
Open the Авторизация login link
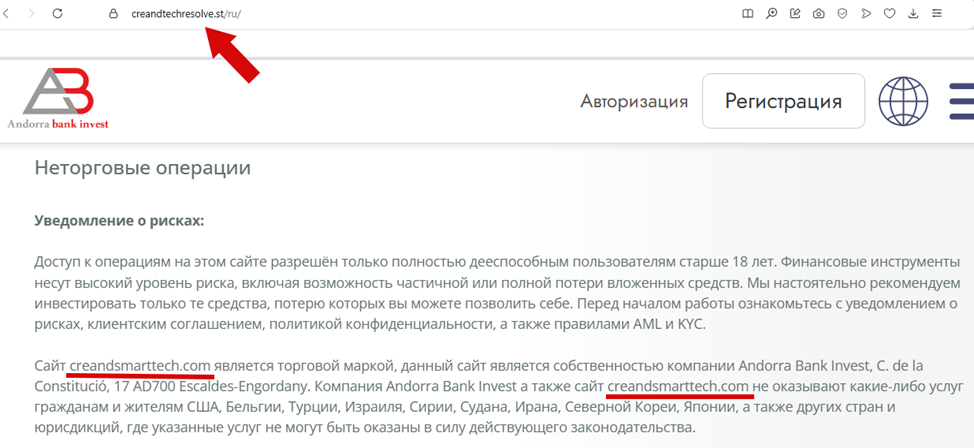point(634,101)
